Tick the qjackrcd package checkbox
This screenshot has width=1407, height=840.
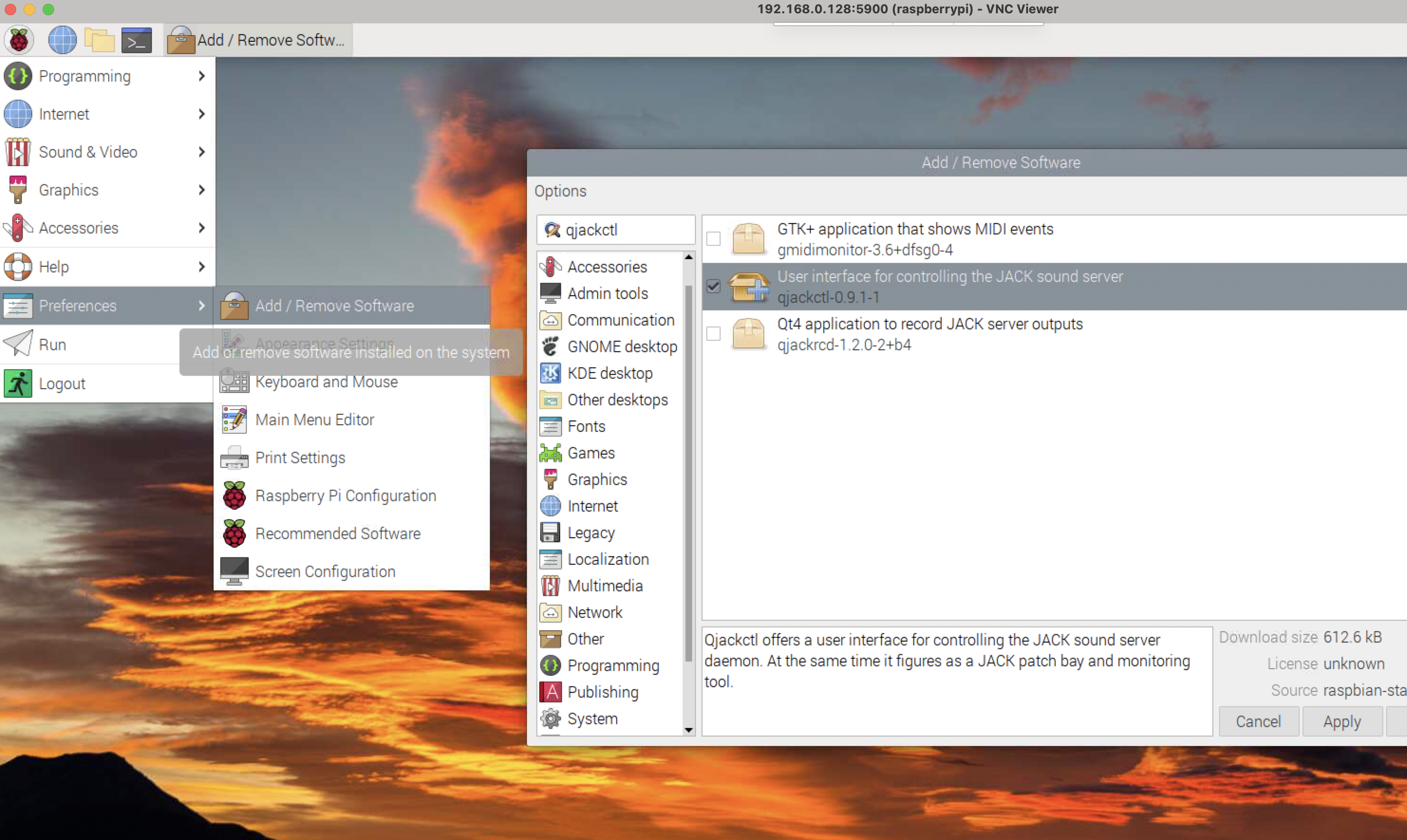[713, 334]
